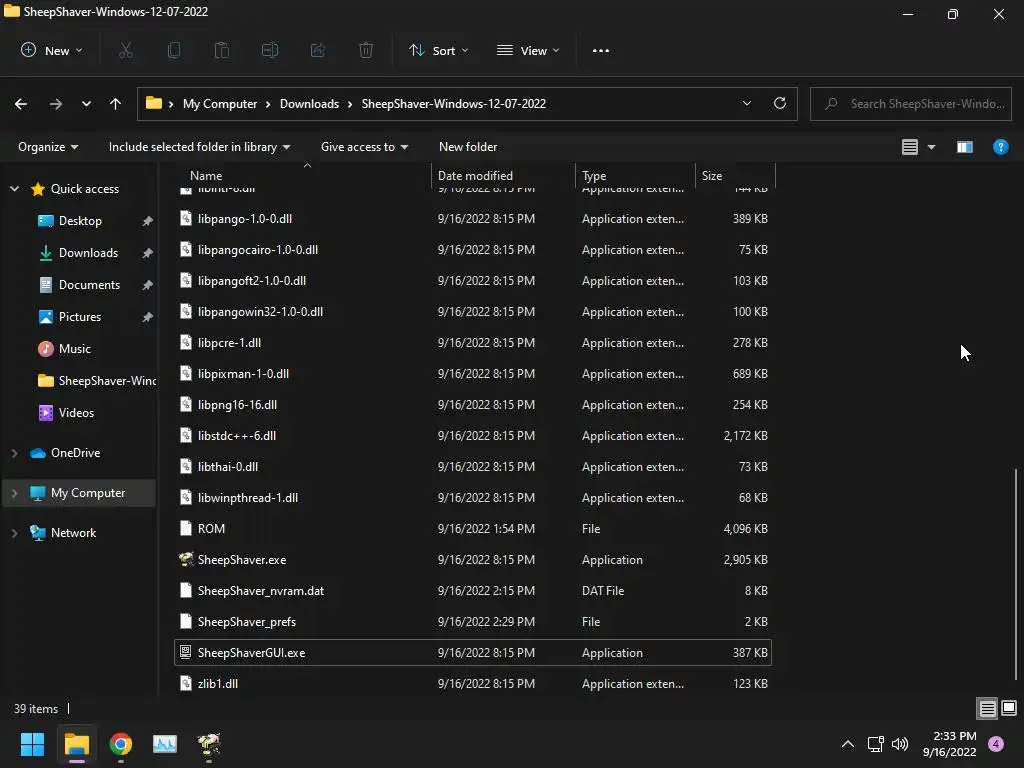Click the SheepShaver.exe file icon
This screenshot has width=1024, height=768.
point(186,559)
